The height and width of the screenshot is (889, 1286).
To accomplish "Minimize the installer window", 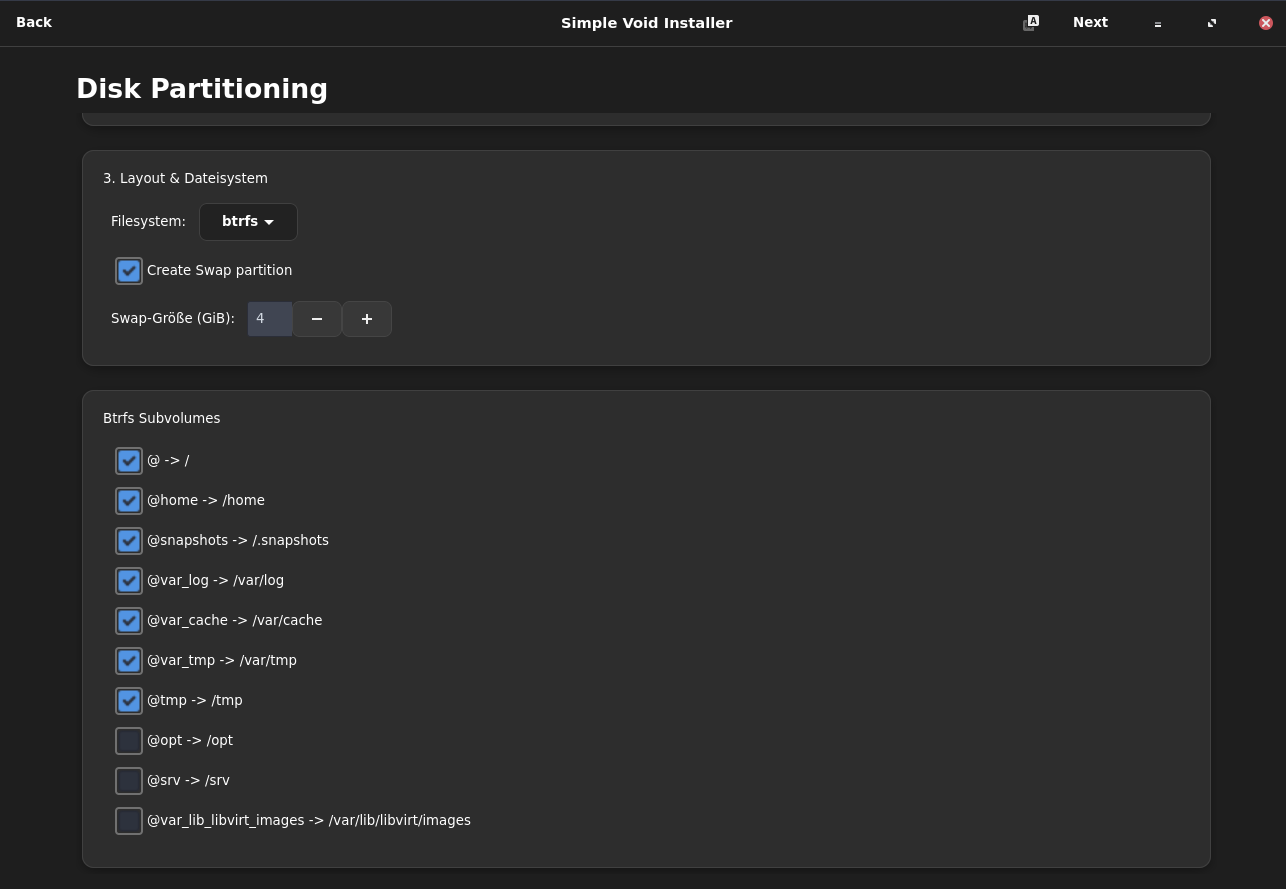I will 1157,23.
